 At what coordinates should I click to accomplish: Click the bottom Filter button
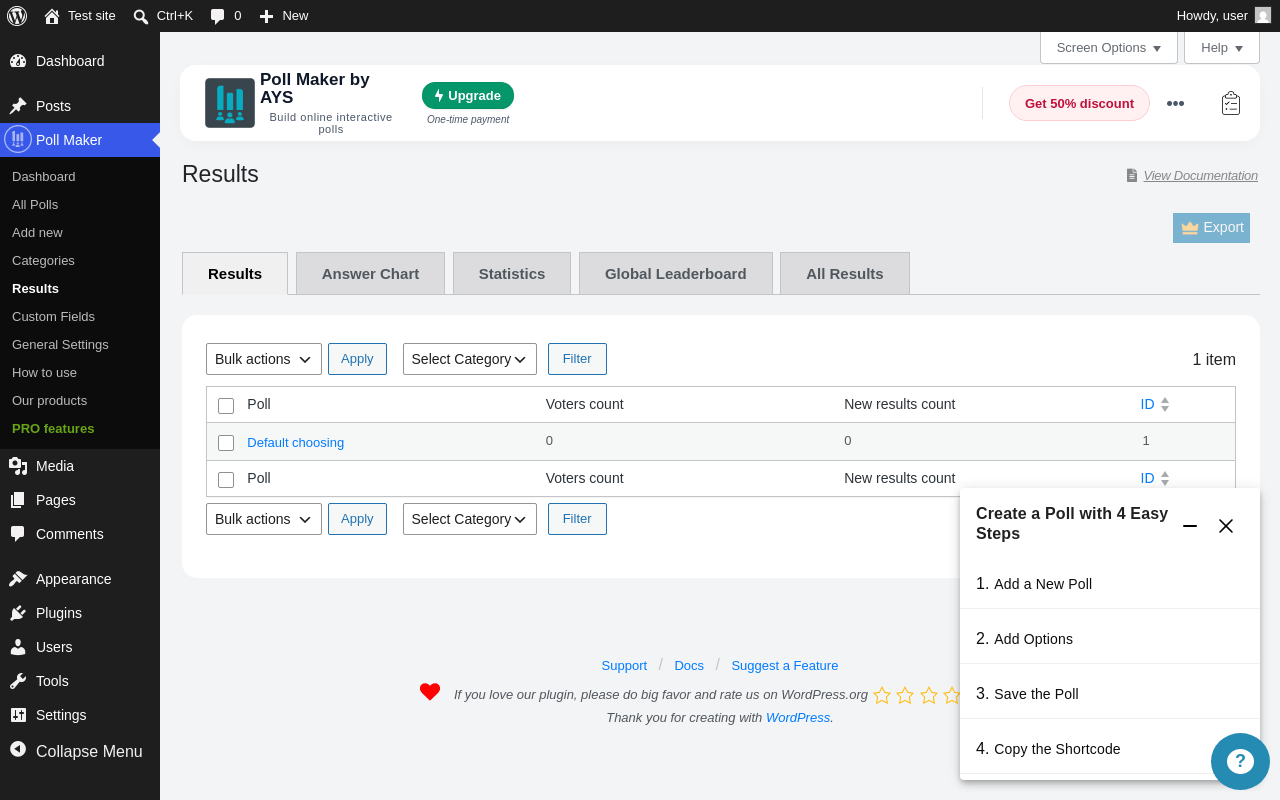pos(577,519)
